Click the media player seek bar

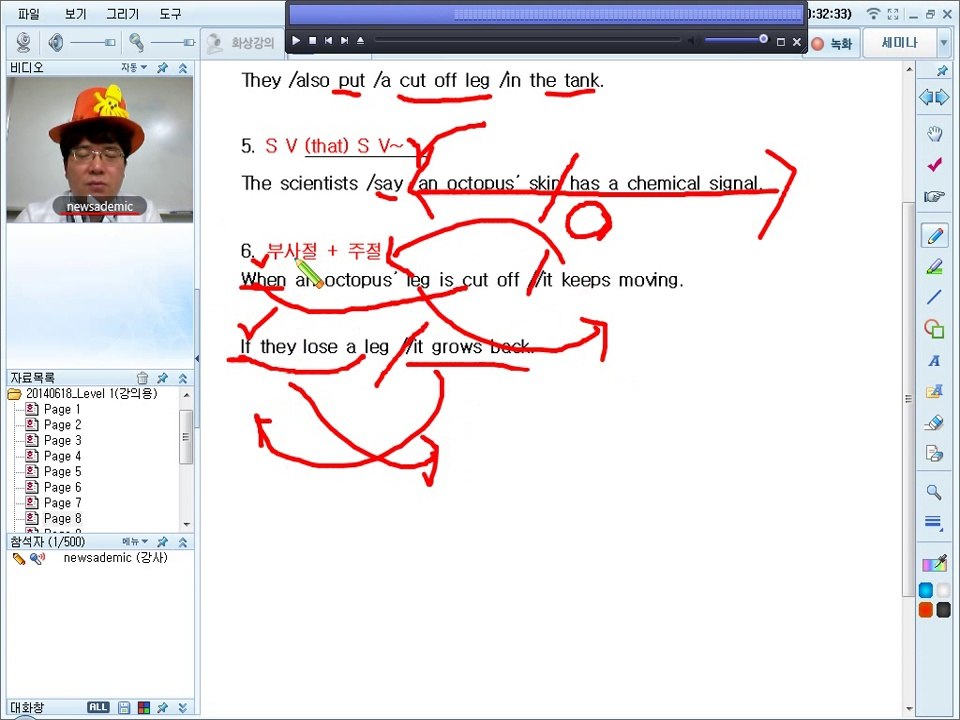[527, 40]
